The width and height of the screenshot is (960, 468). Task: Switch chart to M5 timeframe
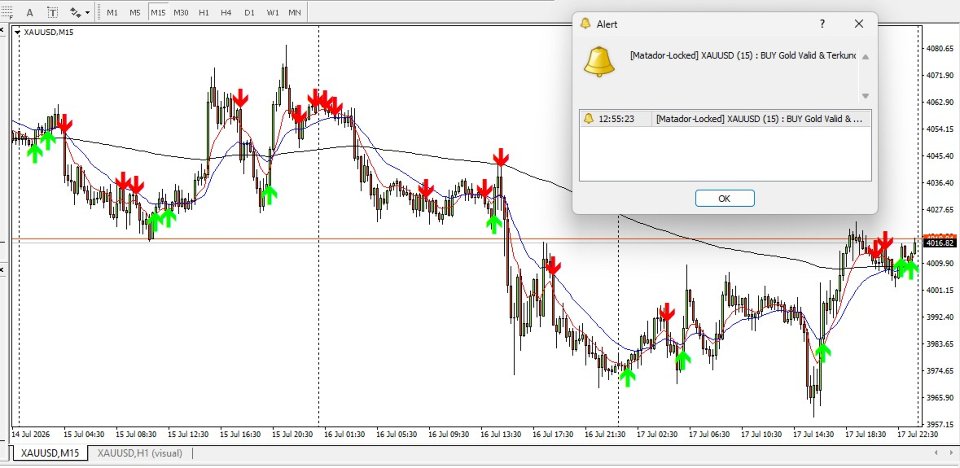point(135,12)
